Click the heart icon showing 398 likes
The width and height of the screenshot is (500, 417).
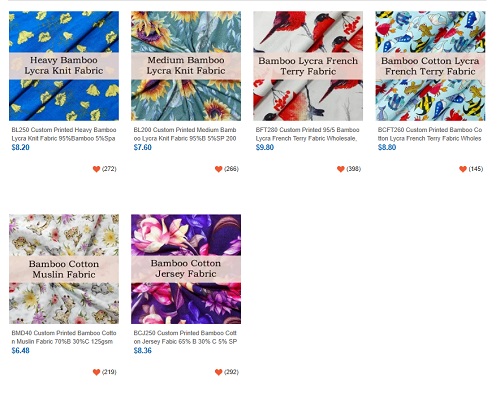click(x=341, y=169)
